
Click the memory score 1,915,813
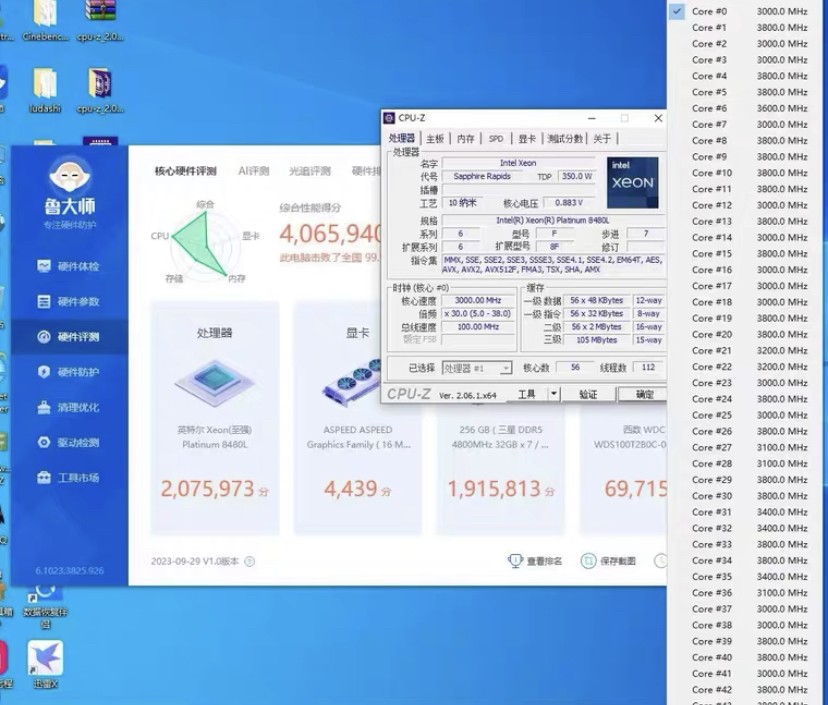(x=494, y=489)
